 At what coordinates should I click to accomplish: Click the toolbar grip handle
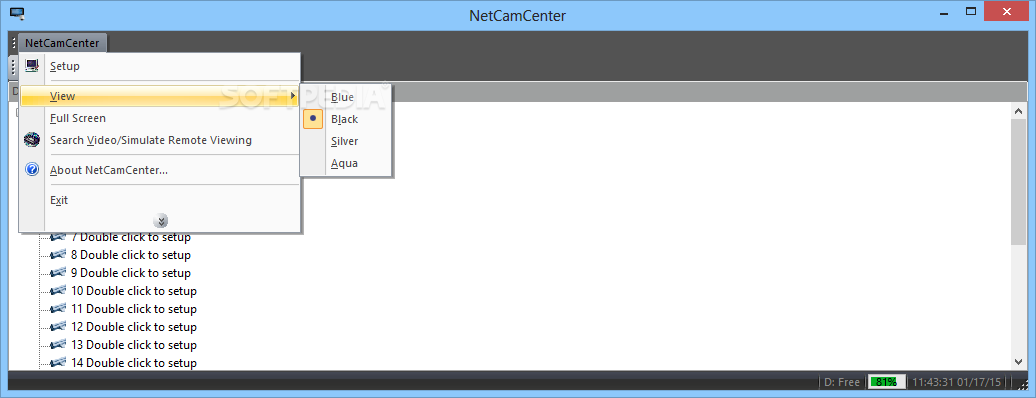pos(13,66)
